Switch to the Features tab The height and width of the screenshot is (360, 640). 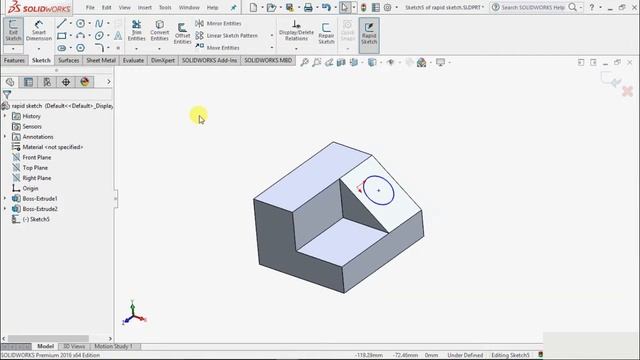14,60
